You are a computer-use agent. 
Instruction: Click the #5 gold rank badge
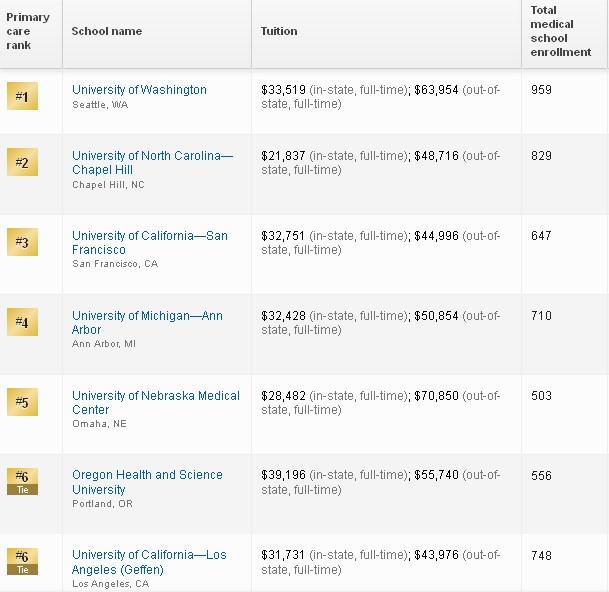click(x=22, y=402)
